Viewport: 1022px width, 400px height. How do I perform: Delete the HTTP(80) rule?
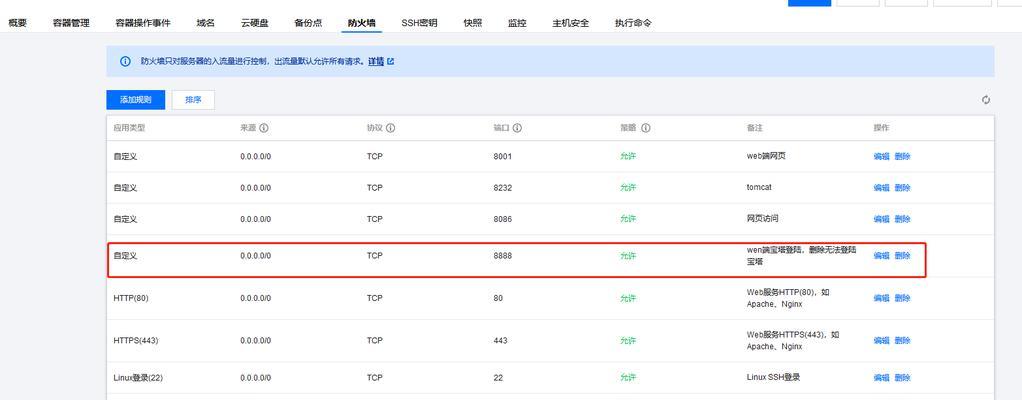click(x=902, y=298)
